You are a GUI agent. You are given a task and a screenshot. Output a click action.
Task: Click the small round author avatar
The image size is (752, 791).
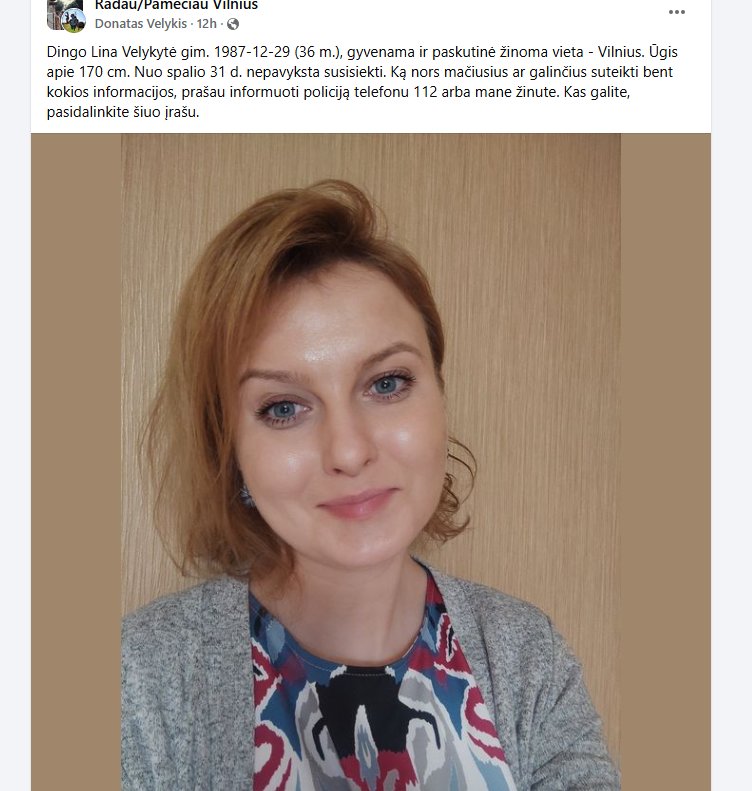[x=74, y=21]
